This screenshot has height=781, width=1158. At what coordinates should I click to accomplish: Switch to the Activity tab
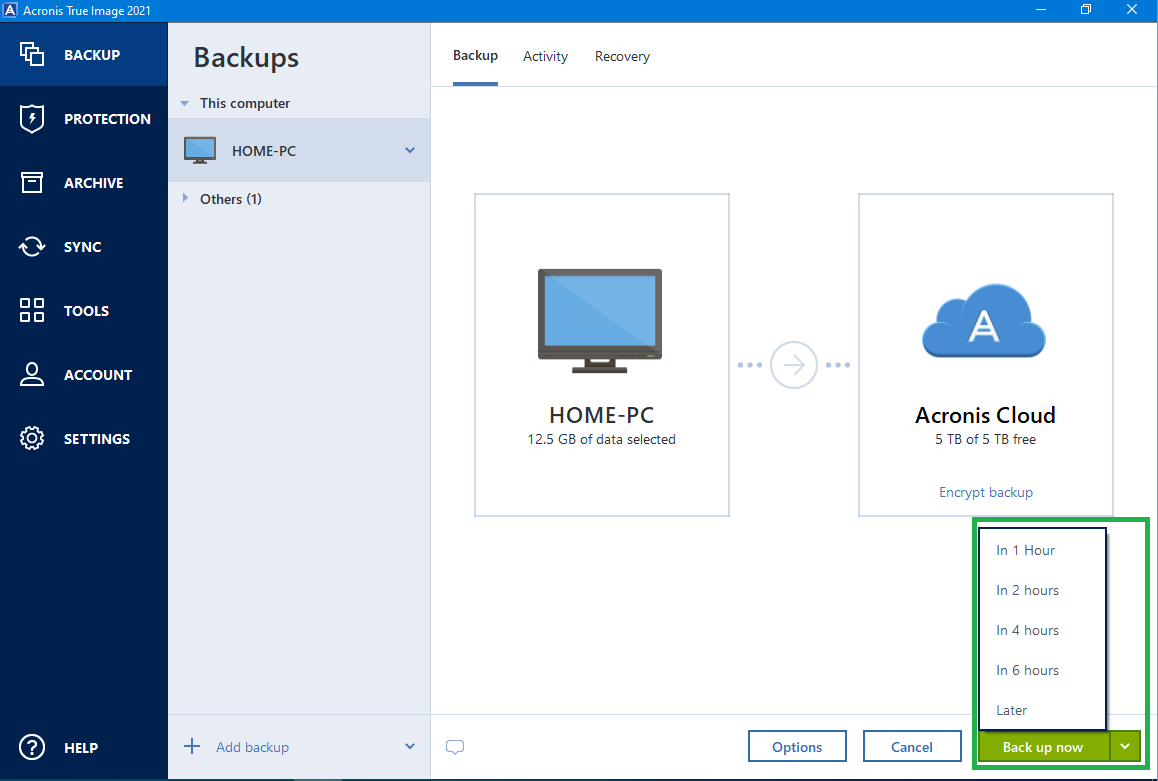click(545, 56)
